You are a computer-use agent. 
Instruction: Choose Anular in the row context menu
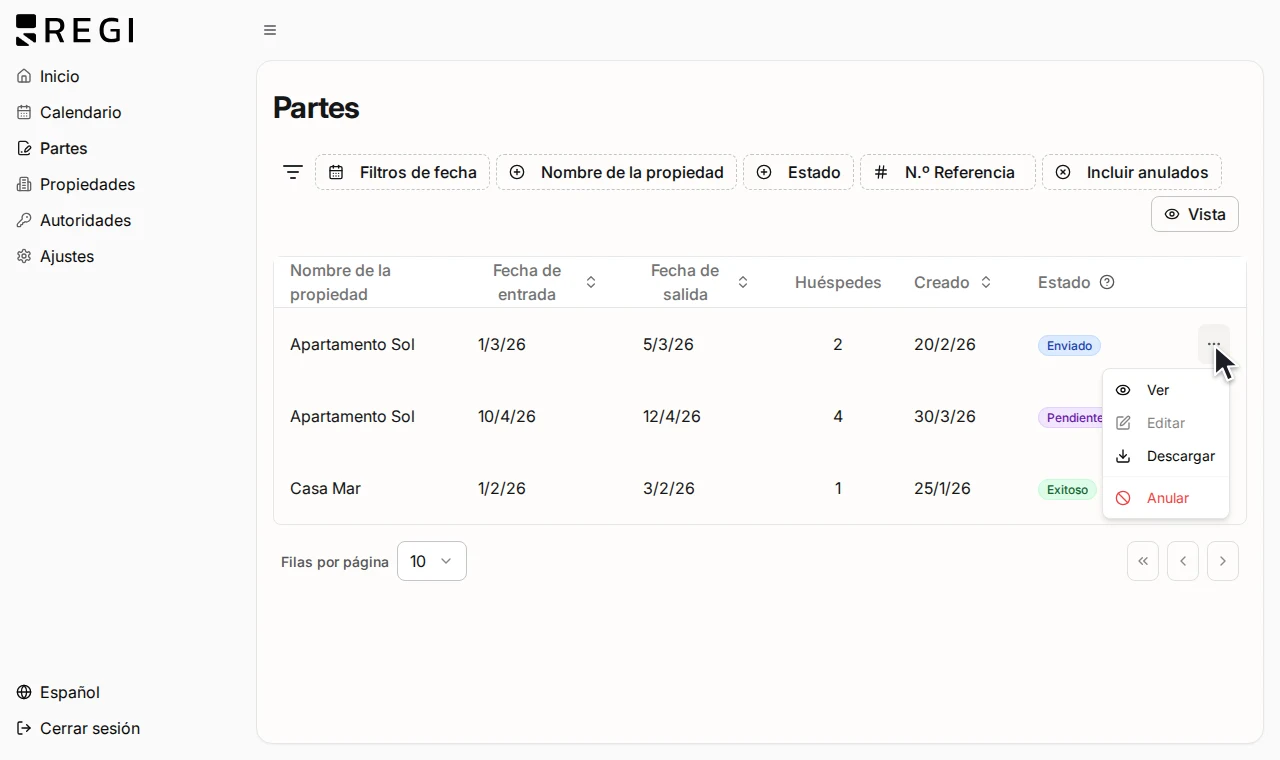(1166, 498)
